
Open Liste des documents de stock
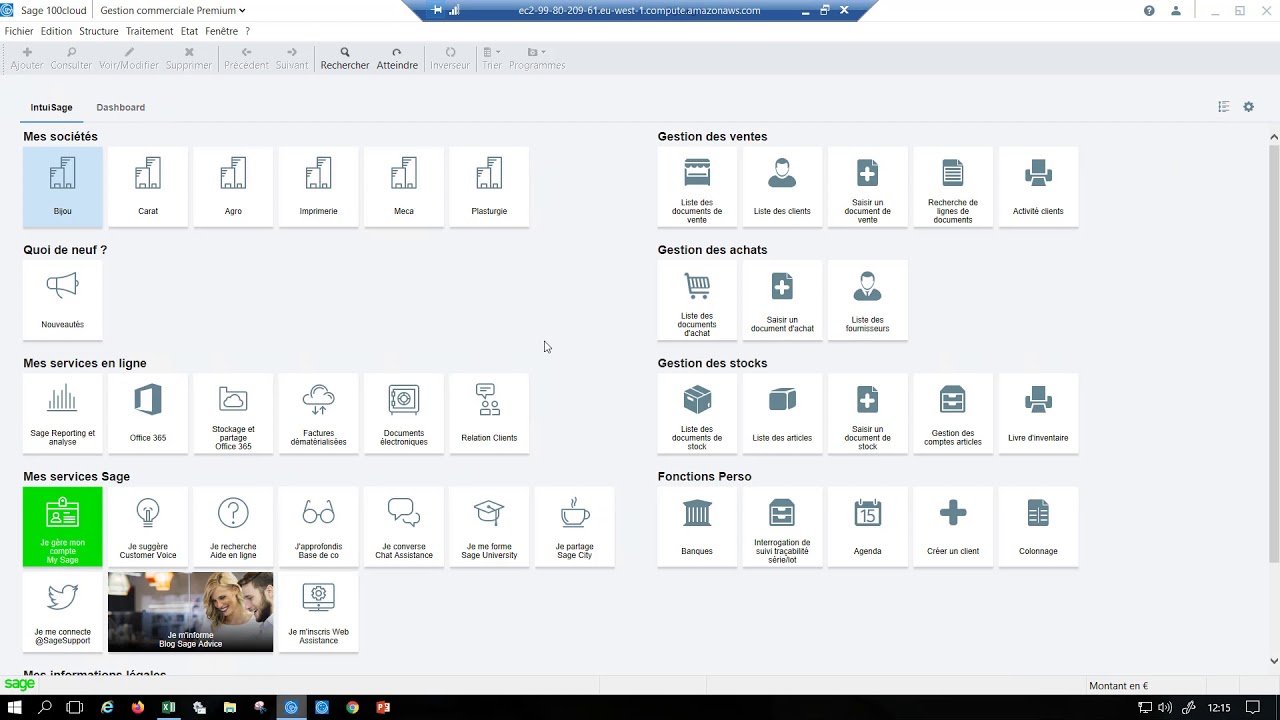pos(697,414)
